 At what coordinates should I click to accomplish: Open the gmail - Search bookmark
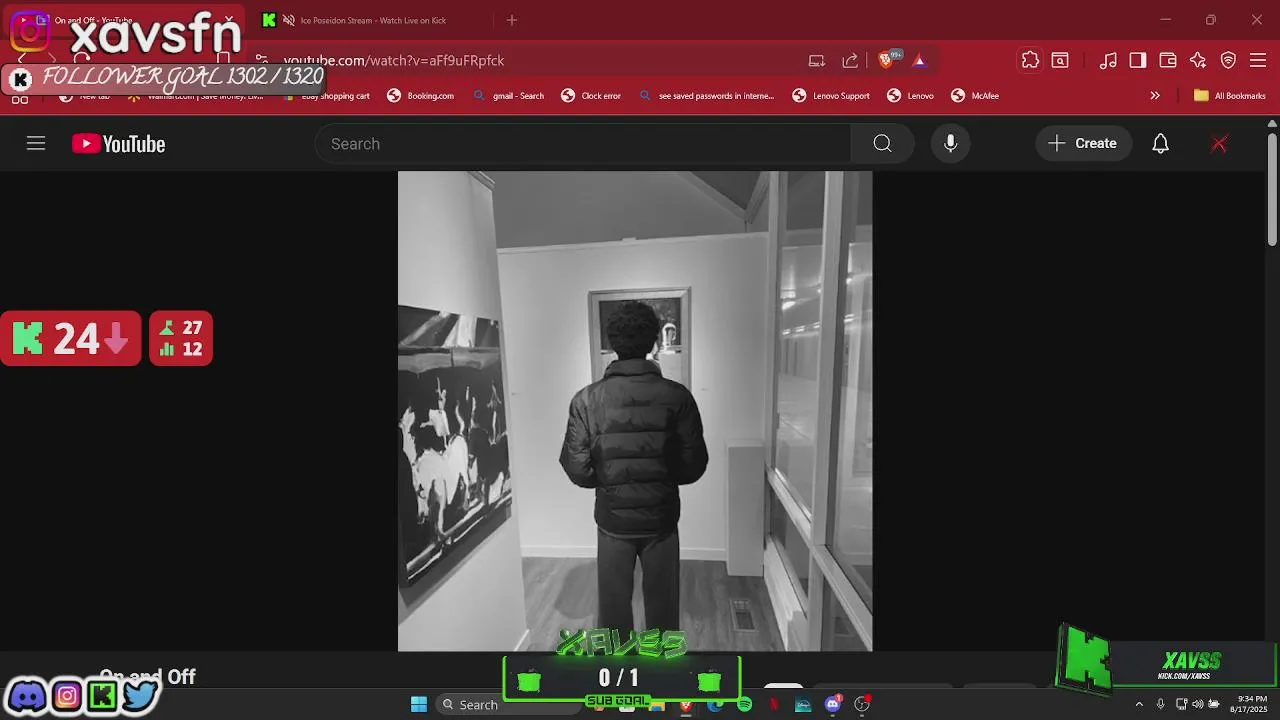click(508, 96)
